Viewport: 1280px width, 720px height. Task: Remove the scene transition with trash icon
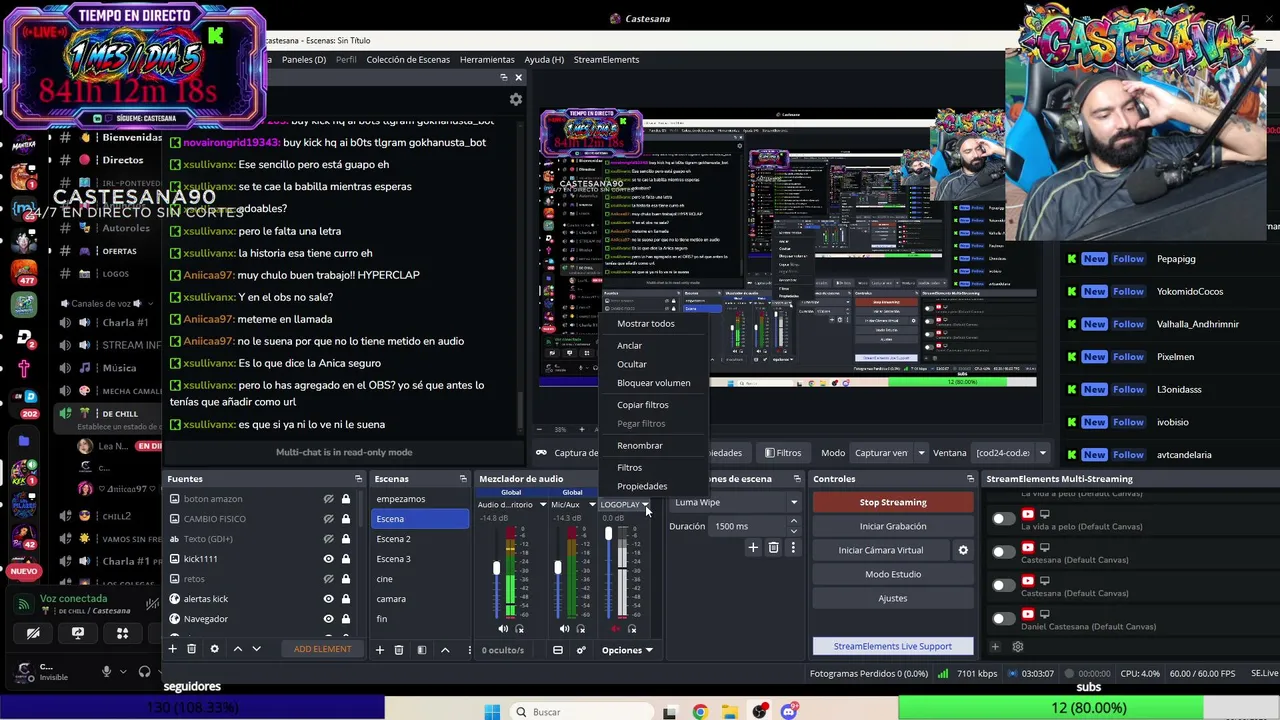[x=773, y=547]
